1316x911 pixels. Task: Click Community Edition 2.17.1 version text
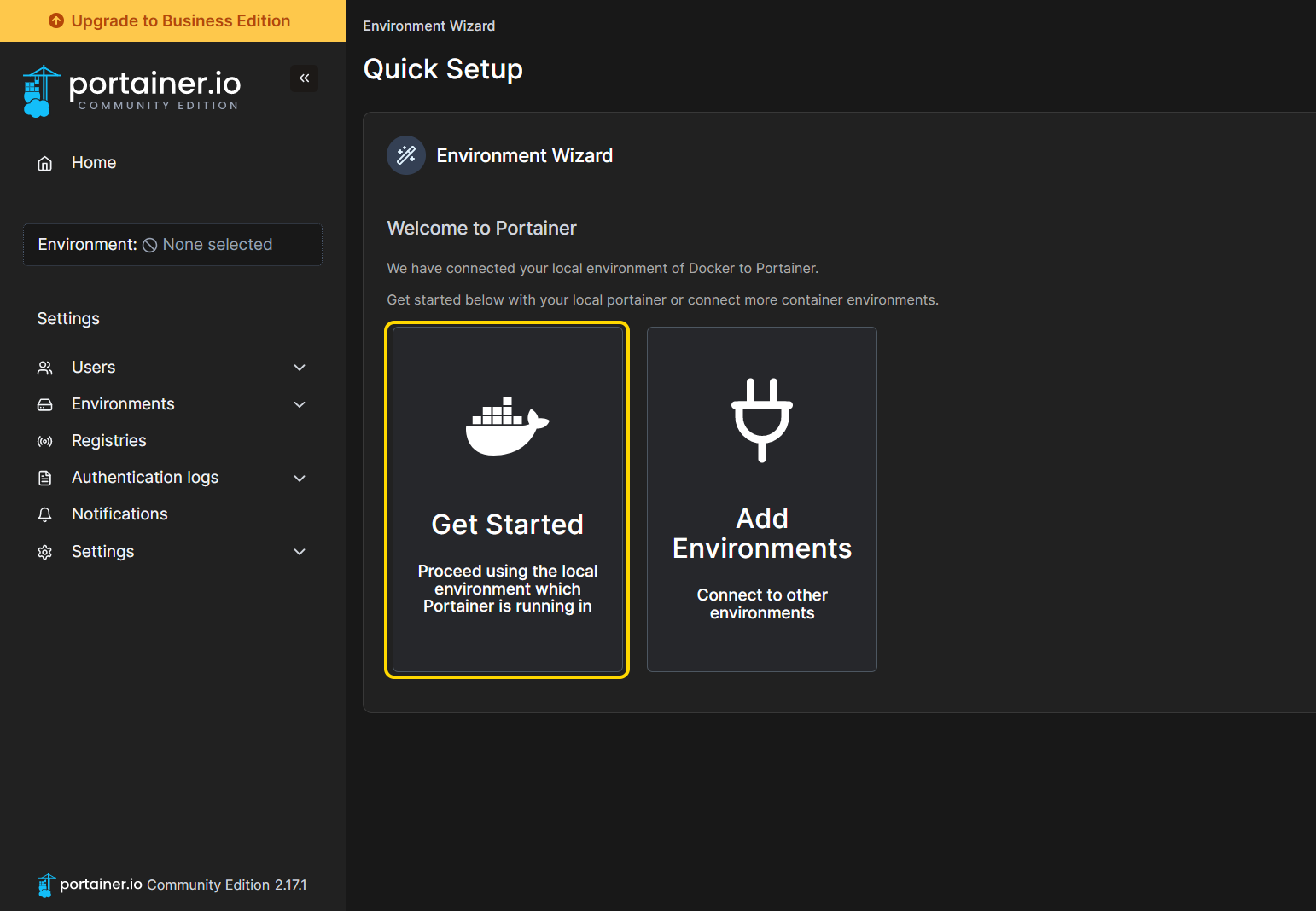click(x=226, y=885)
